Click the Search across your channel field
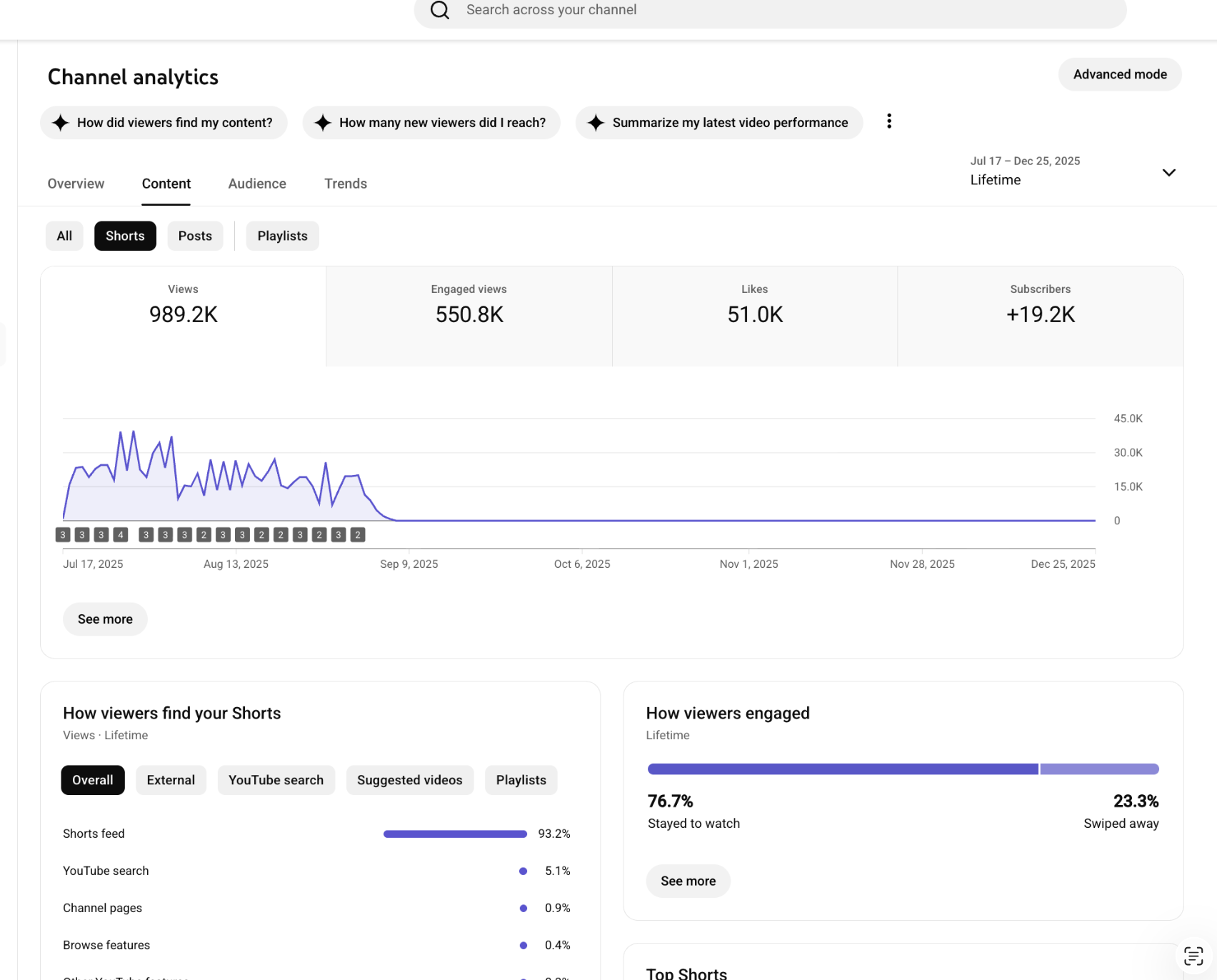The width and height of the screenshot is (1217, 980). (770, 10)
